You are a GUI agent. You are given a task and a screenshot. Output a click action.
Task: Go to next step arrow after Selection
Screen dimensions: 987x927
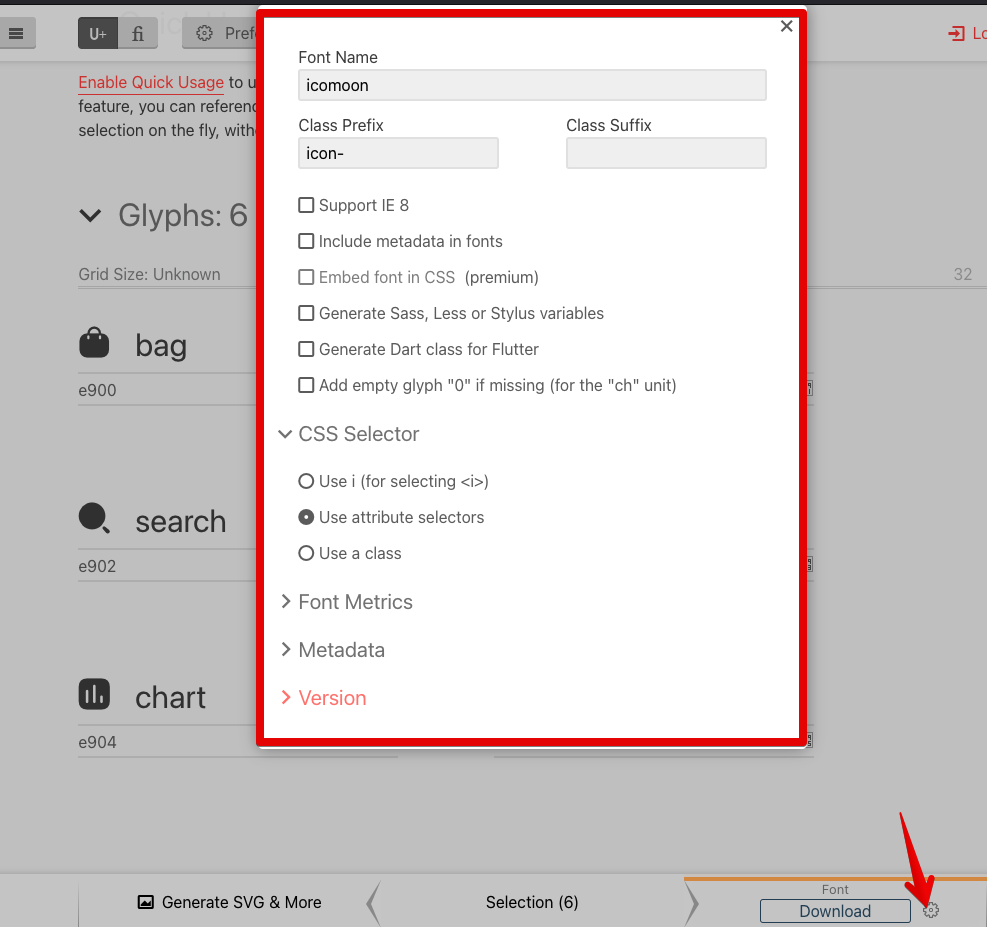pos(691,902)
